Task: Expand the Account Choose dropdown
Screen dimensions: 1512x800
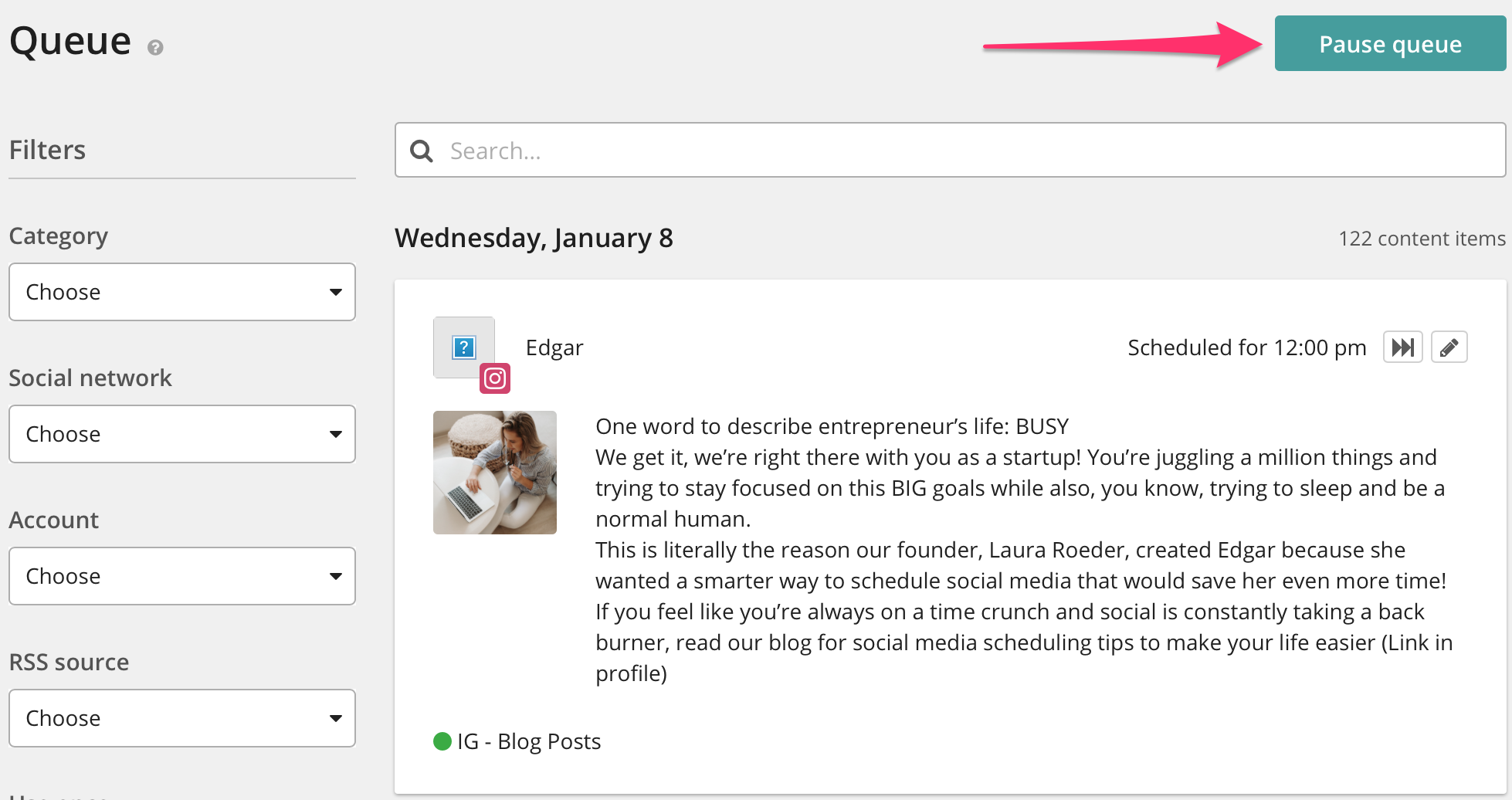Action: coord(181,576)
